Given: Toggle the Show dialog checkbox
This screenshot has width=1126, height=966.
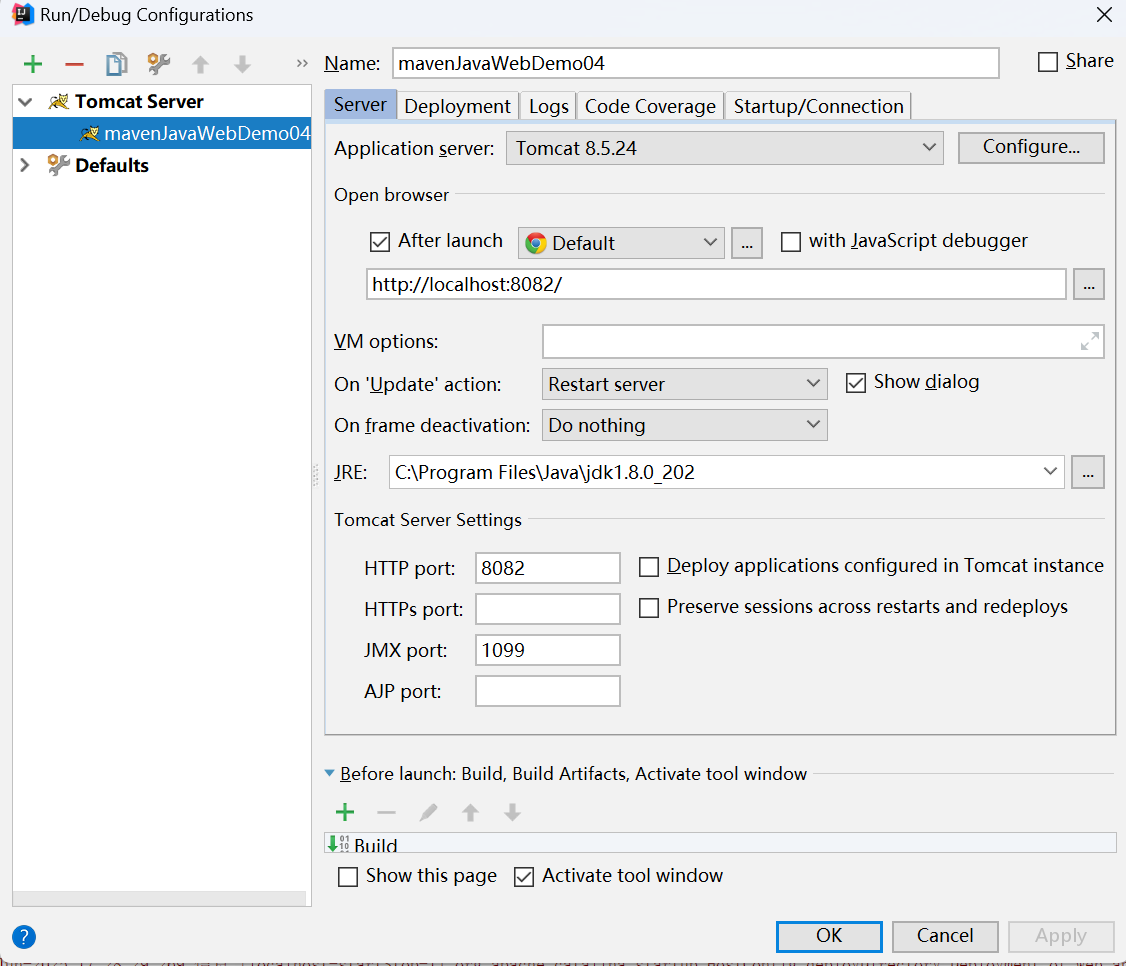Looking at the screenshot, I should pos(855,383).
